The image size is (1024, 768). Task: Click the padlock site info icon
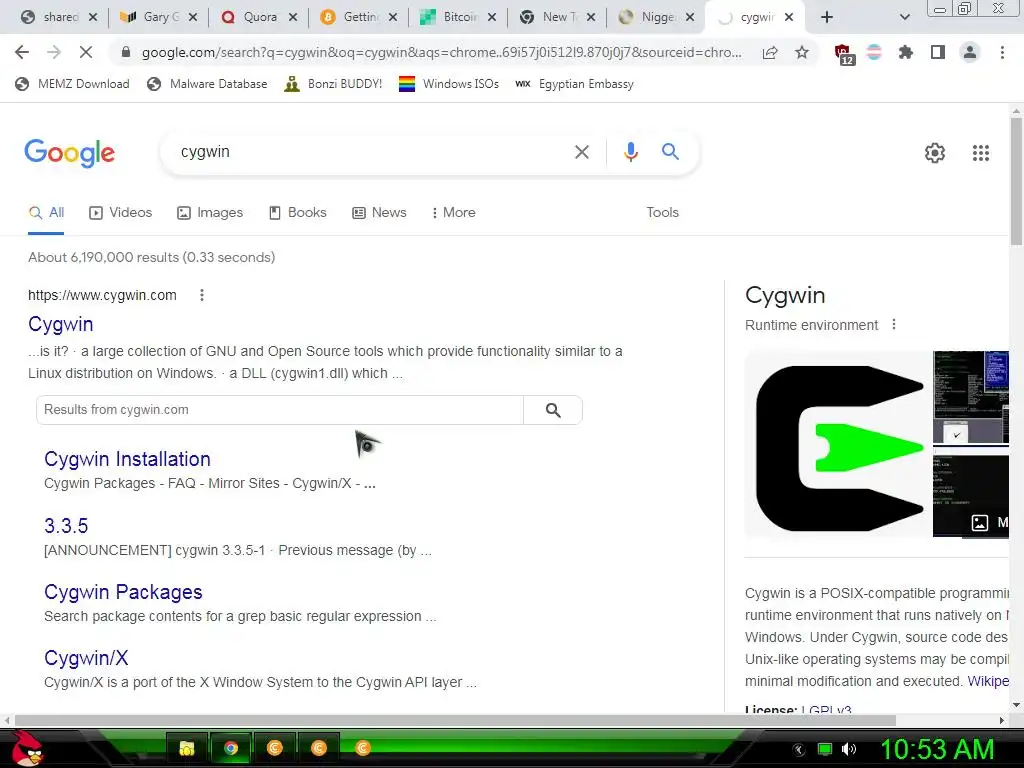point(126,52)
